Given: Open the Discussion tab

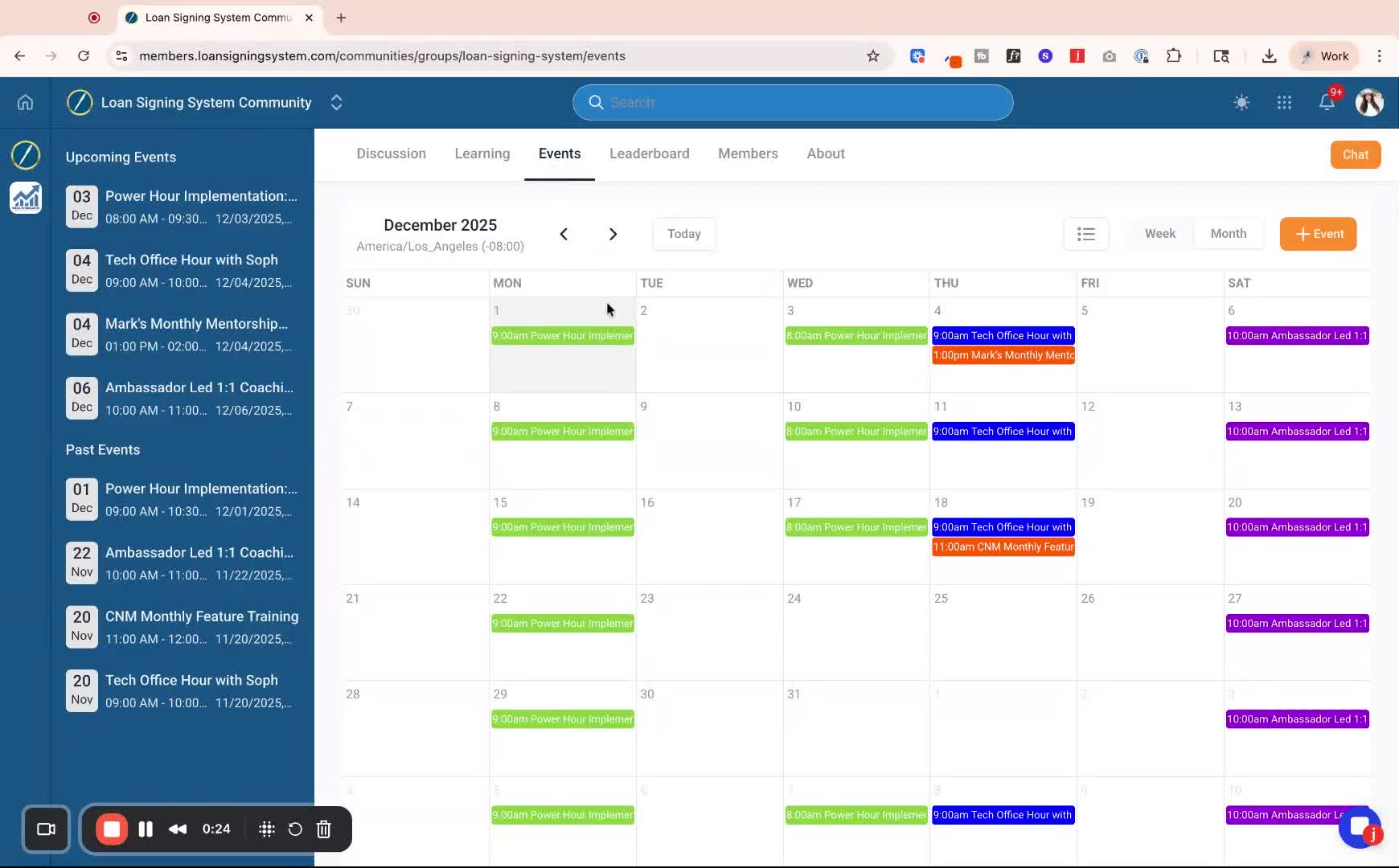Looking at the screenshot, I should pyautogui.click(x=392, y=154).
